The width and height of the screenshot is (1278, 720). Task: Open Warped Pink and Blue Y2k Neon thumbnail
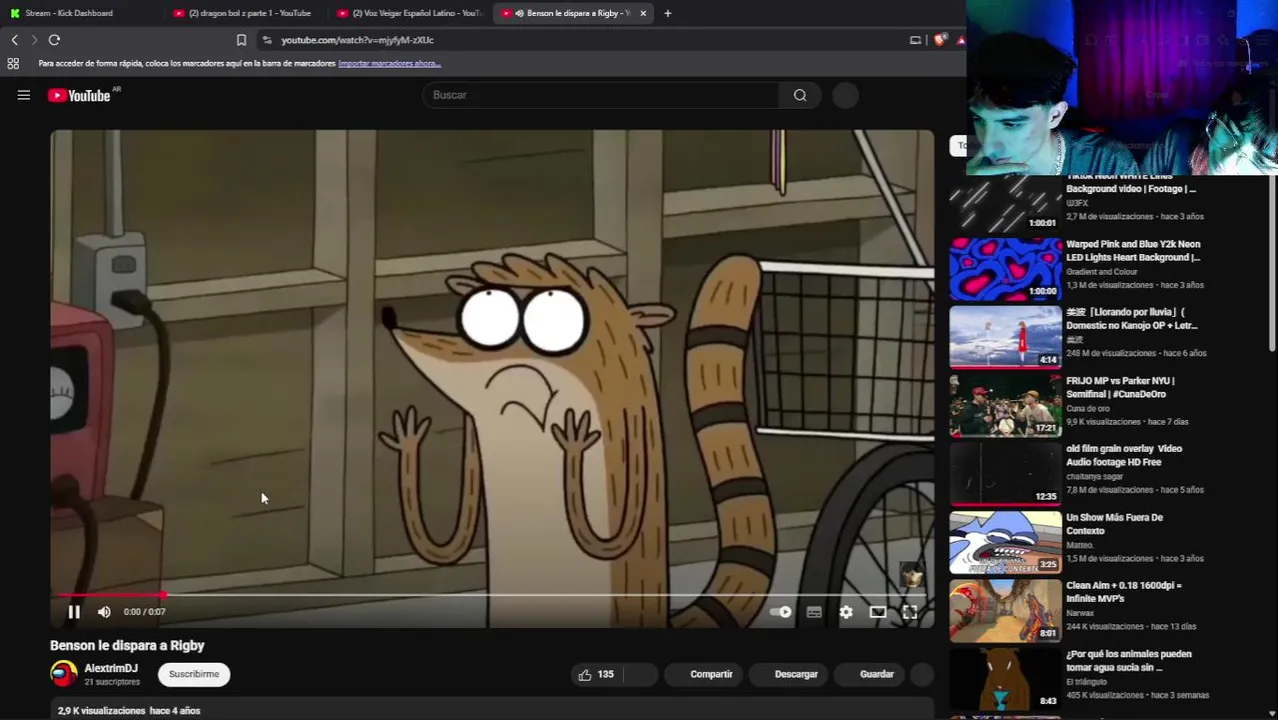[x=1005, y=269]
